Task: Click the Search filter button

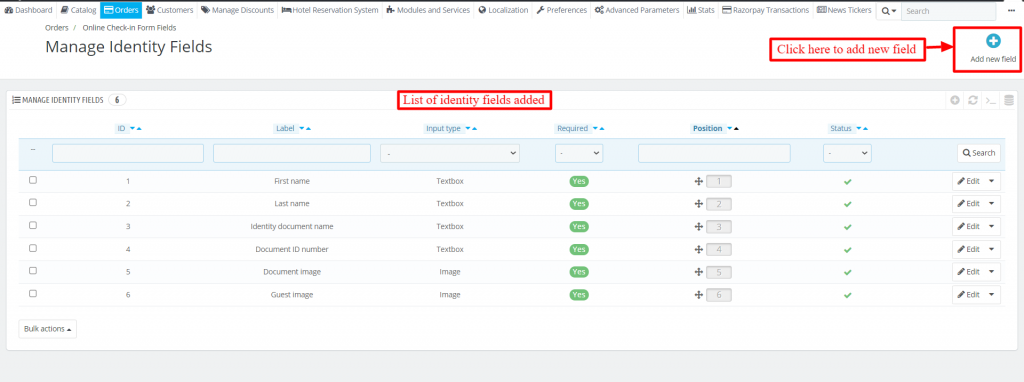Action: tap(979, 153)
